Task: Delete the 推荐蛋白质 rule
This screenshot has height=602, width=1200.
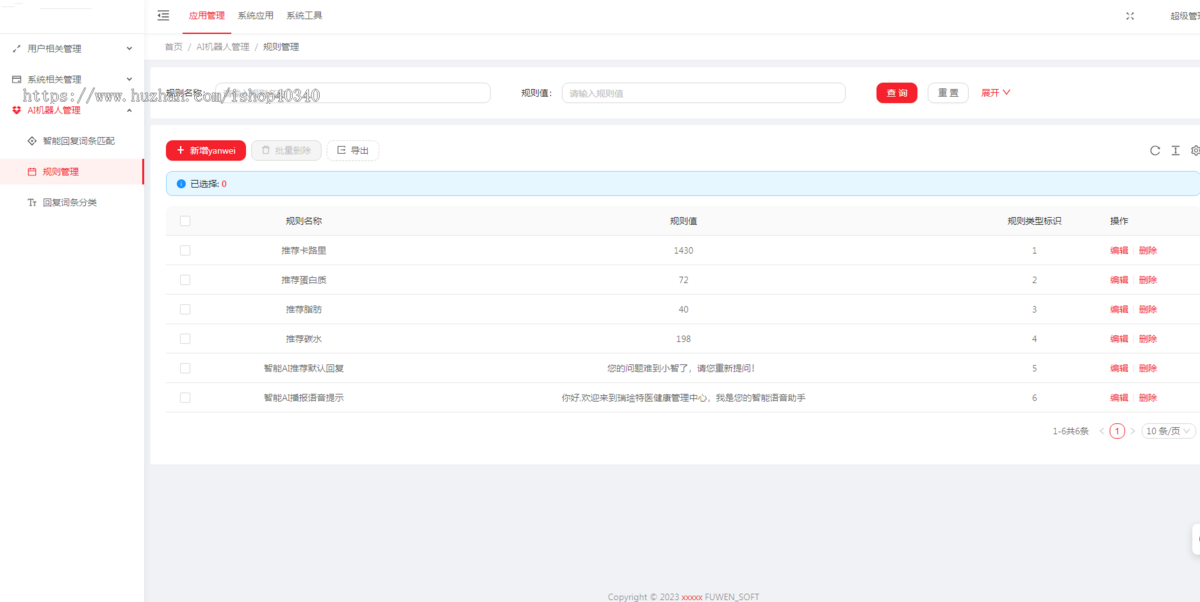Action: [x=1148, y=280]
